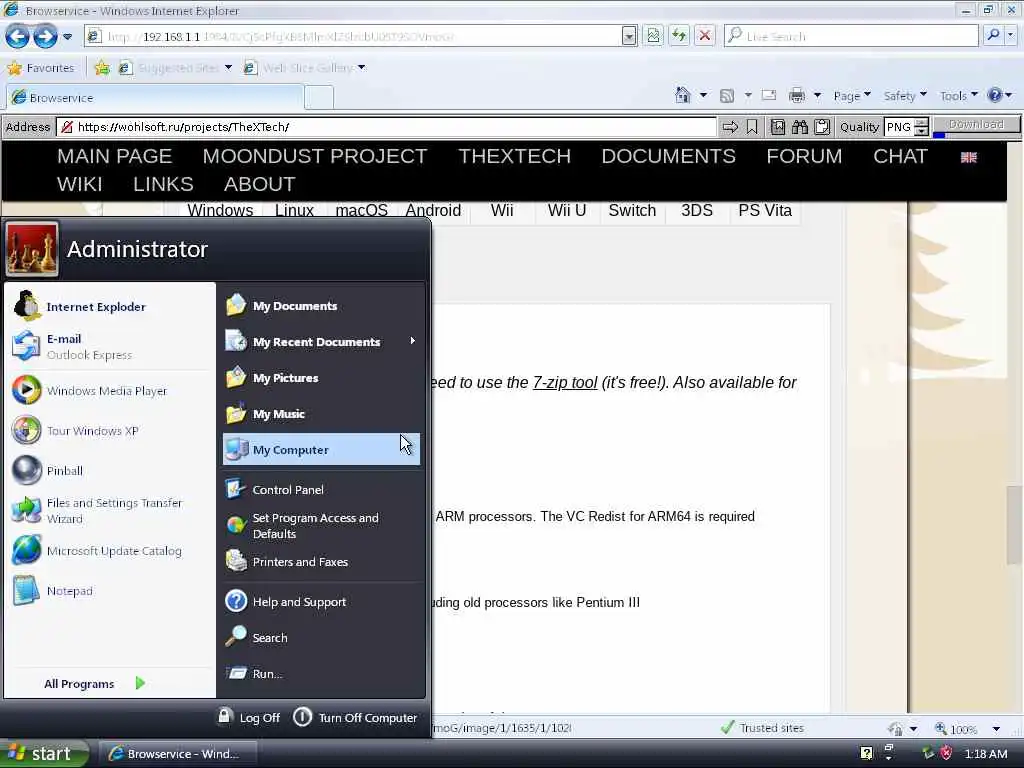The width and height of the screenshot is (1024, 768).
Task: Click the UK flag language icon
Action: (x=968, y=157)
